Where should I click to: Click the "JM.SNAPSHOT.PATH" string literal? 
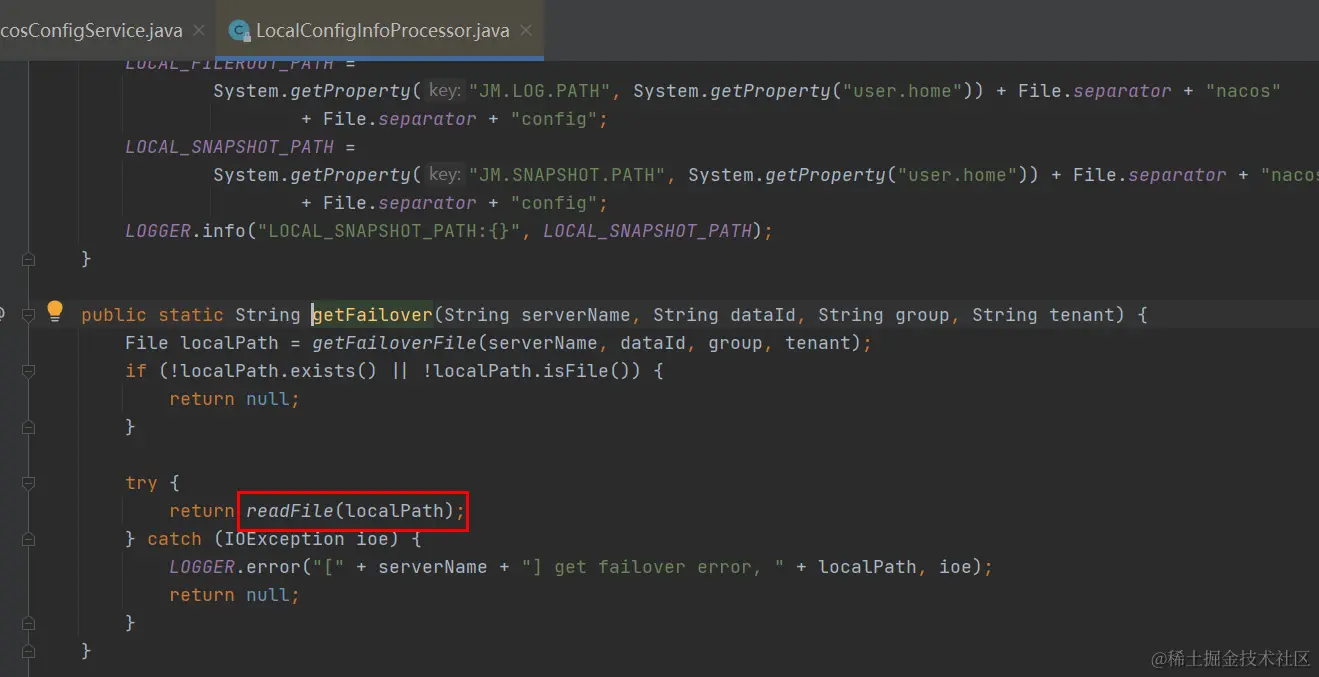point(567,175)
